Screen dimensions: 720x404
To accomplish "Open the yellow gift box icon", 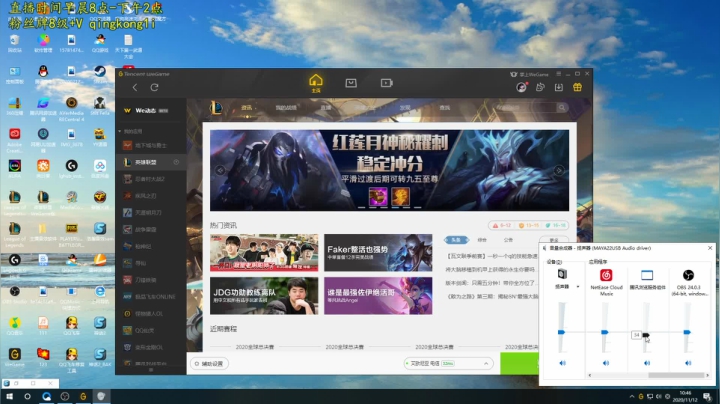I will coord(578,87).
